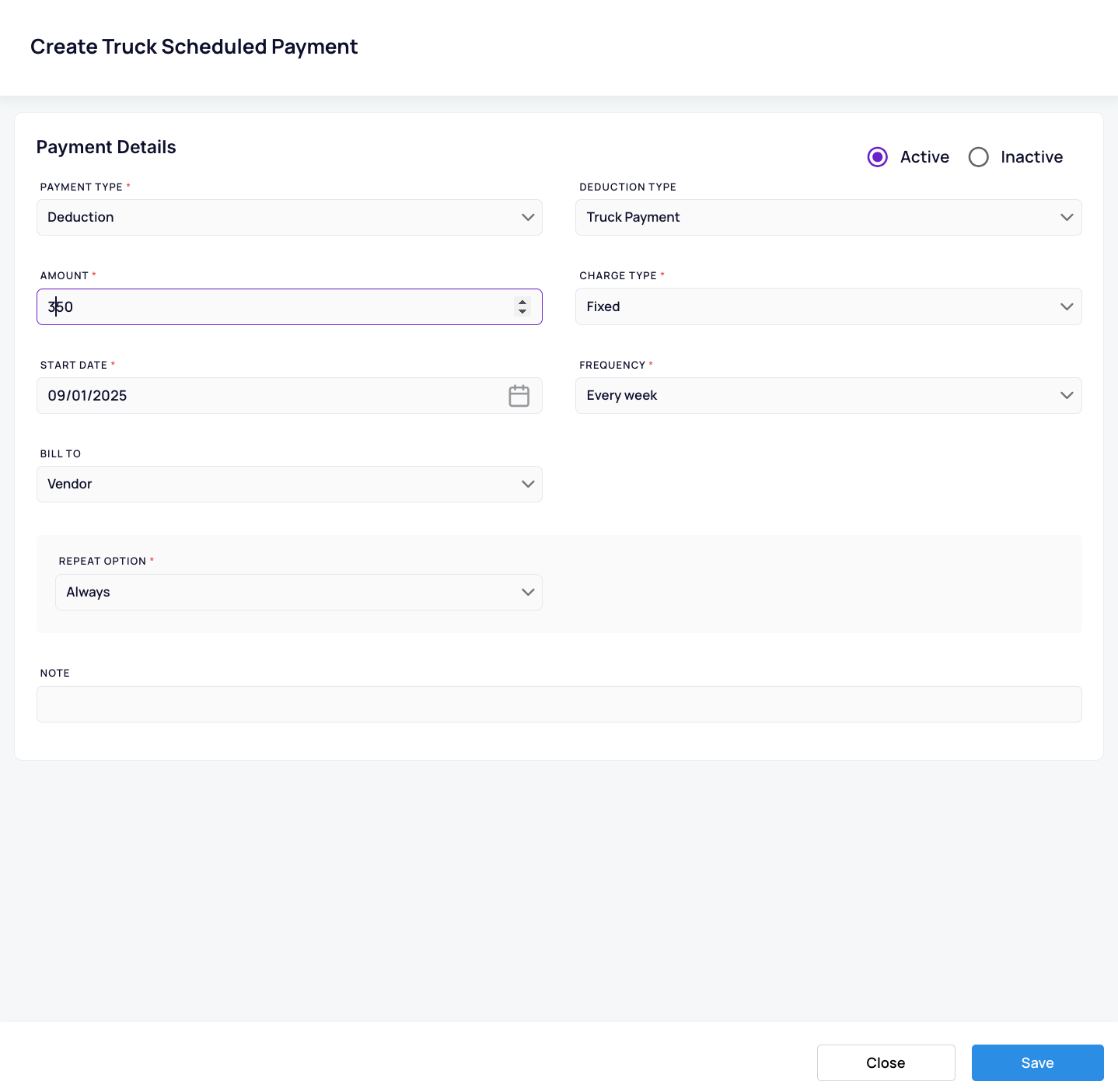Click the chevron on the Deduction Type field
The width and height of the screenshot is (1118, 1092).
1067,217
